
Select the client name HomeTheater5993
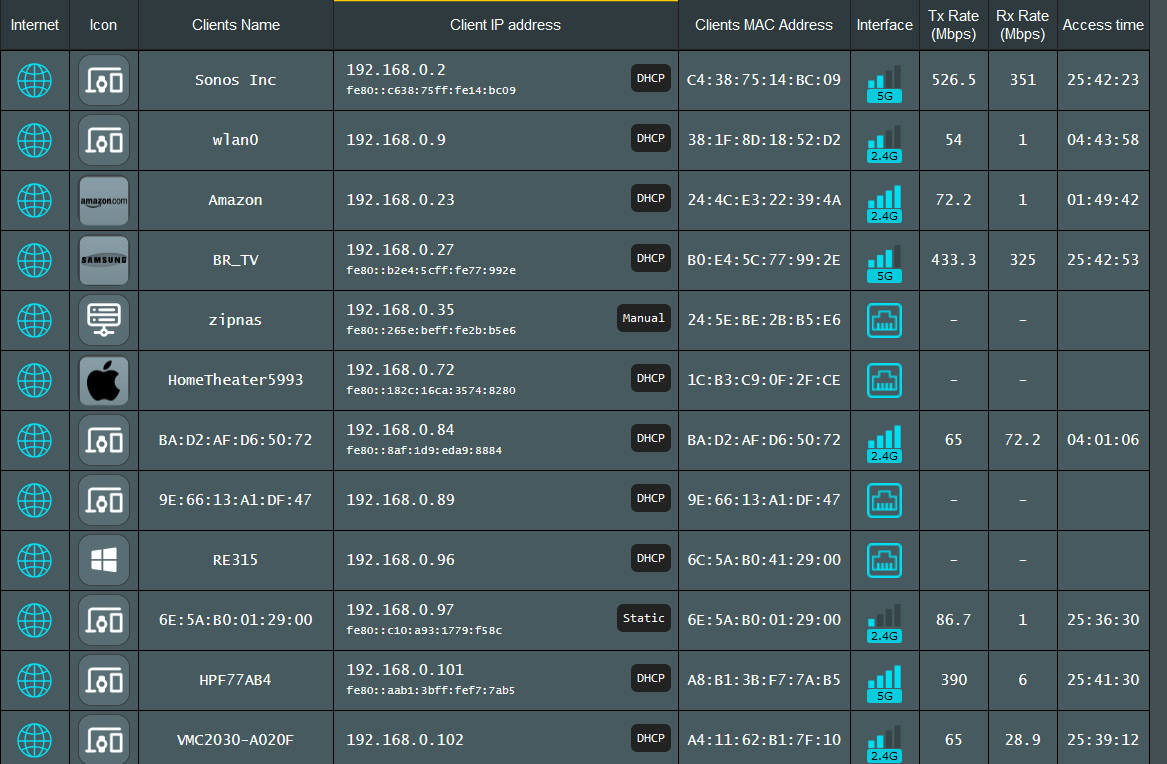235,380
